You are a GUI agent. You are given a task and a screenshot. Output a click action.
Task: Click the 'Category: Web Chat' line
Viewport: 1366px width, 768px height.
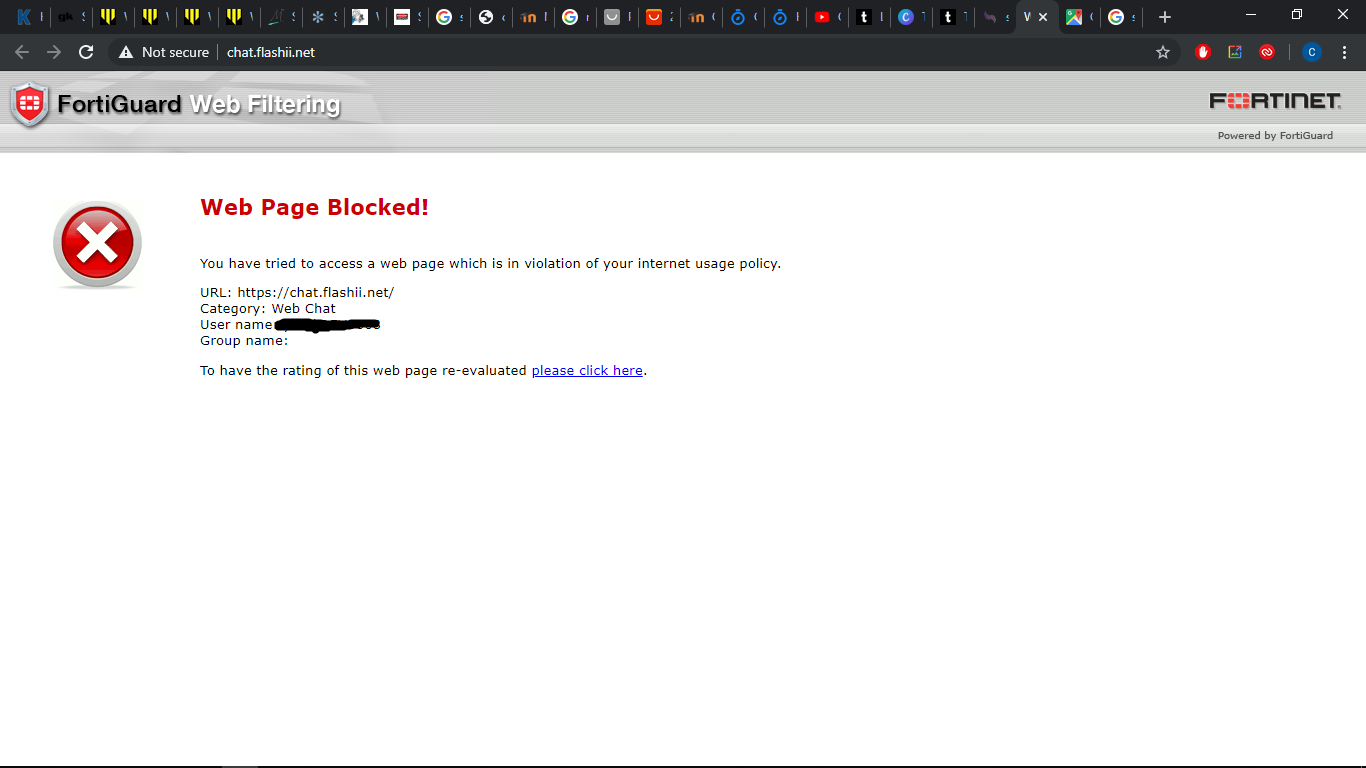[268, 309]
